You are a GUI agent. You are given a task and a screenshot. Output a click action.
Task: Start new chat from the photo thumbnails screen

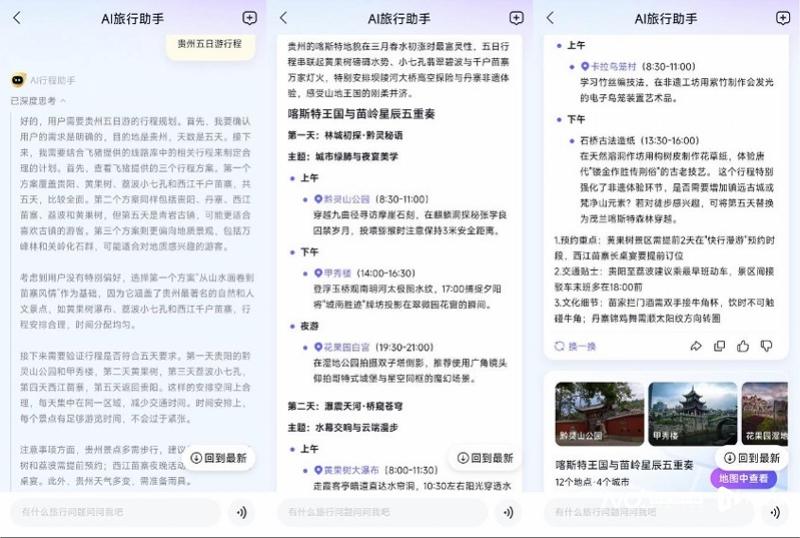point(783,18)
